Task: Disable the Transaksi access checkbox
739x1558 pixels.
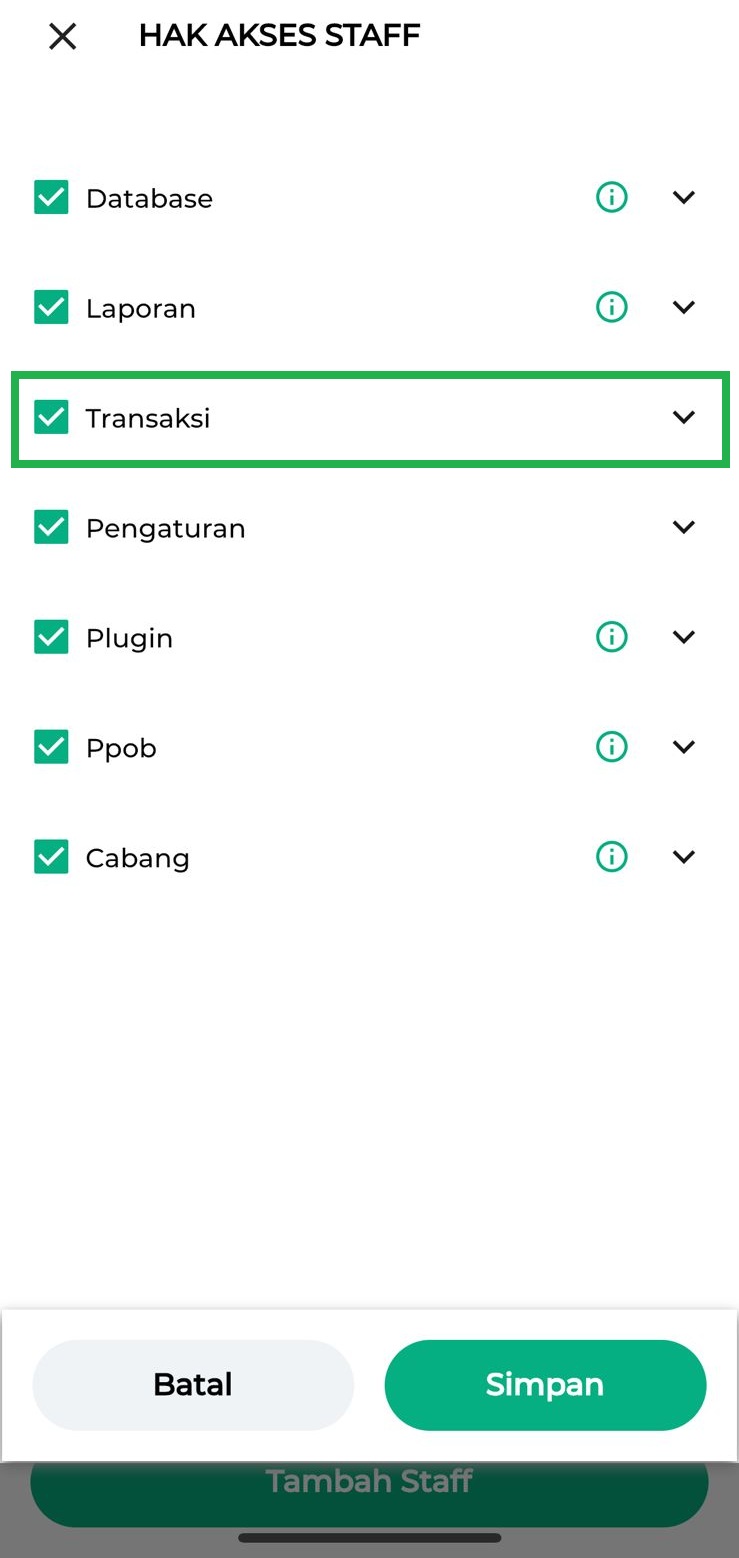Action: (x=51, y=418)
